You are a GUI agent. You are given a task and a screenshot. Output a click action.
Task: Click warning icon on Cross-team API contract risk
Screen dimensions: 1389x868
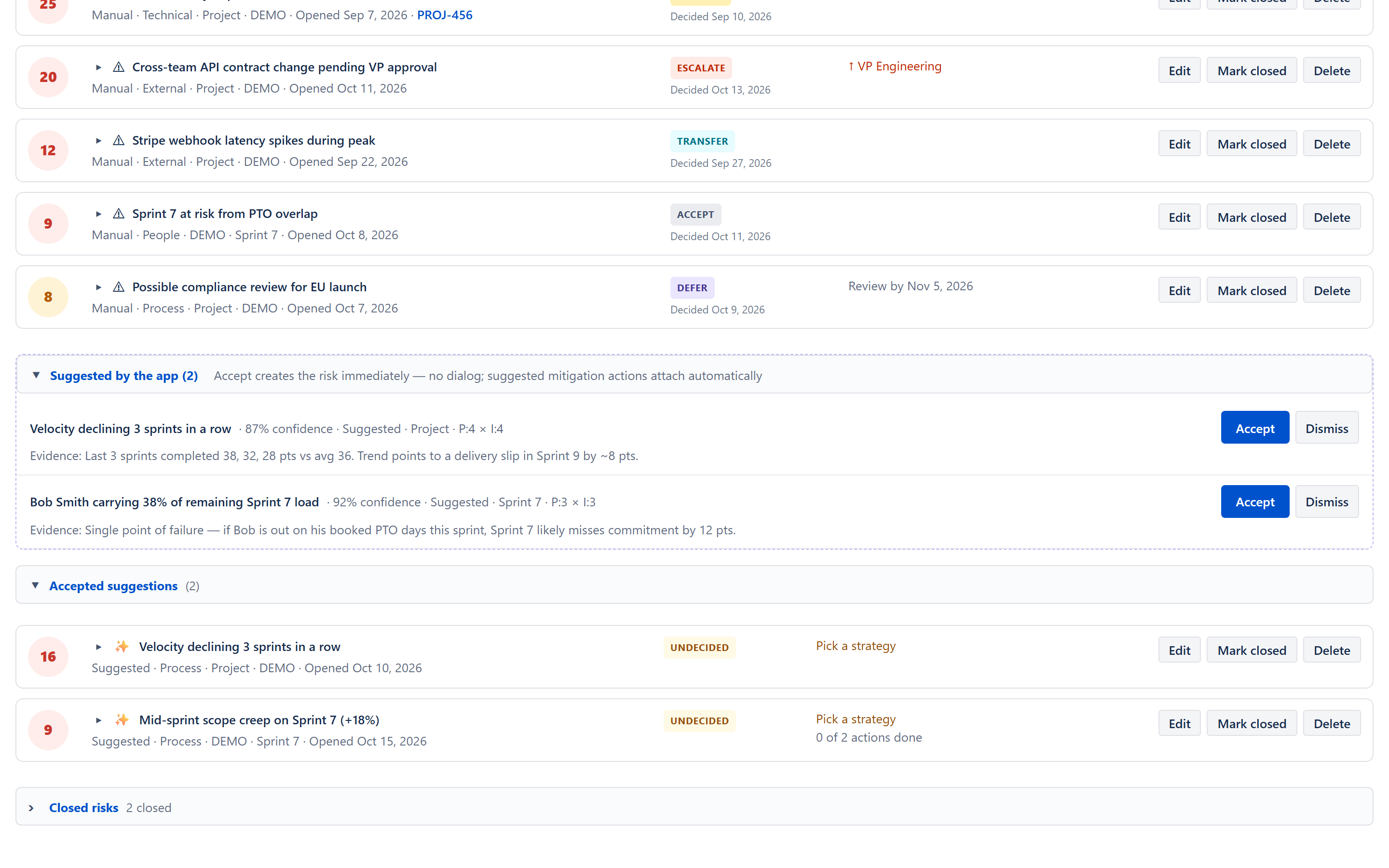119,67
